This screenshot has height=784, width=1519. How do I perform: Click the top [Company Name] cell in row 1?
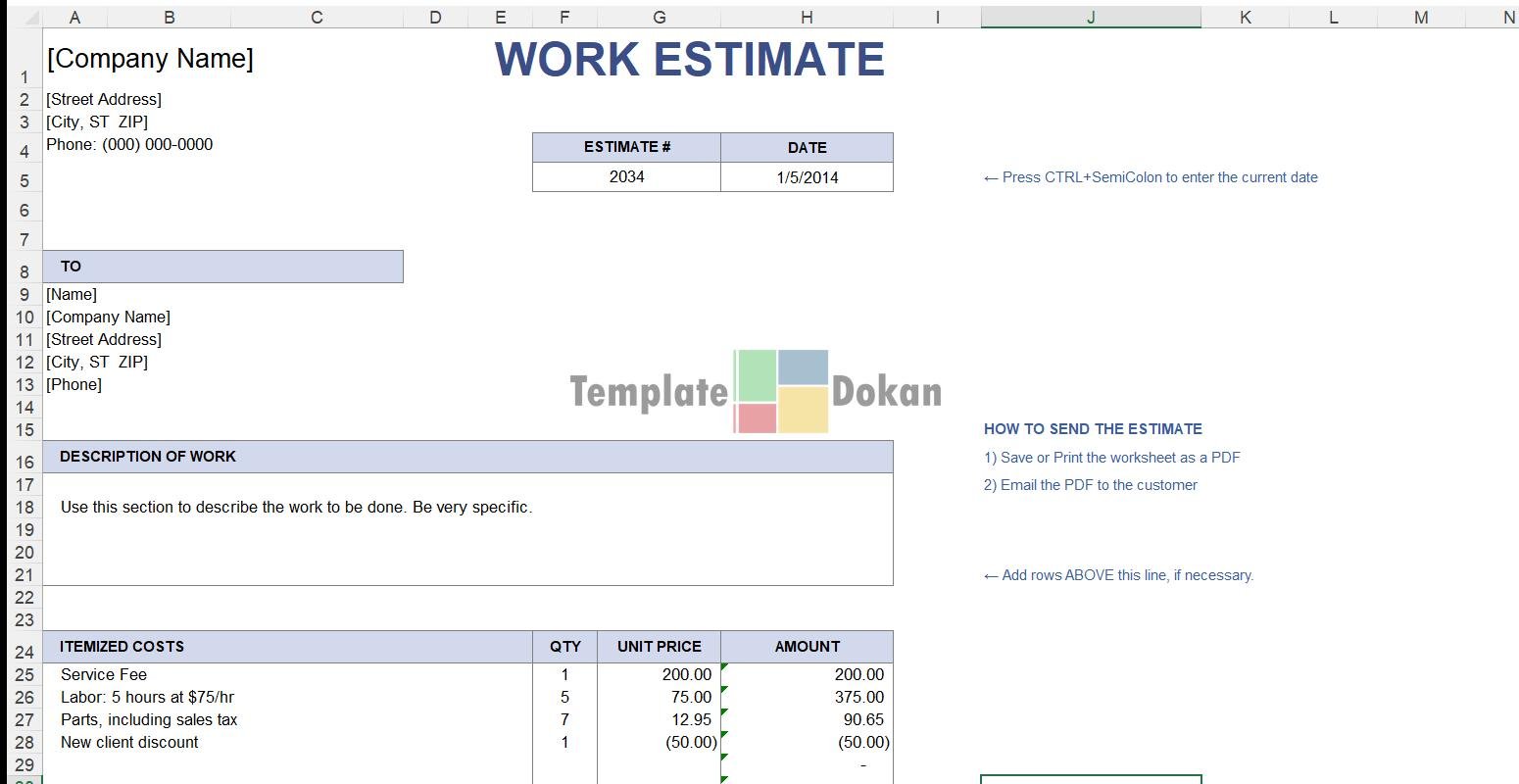pyautogui.click(x=150, y=59)
